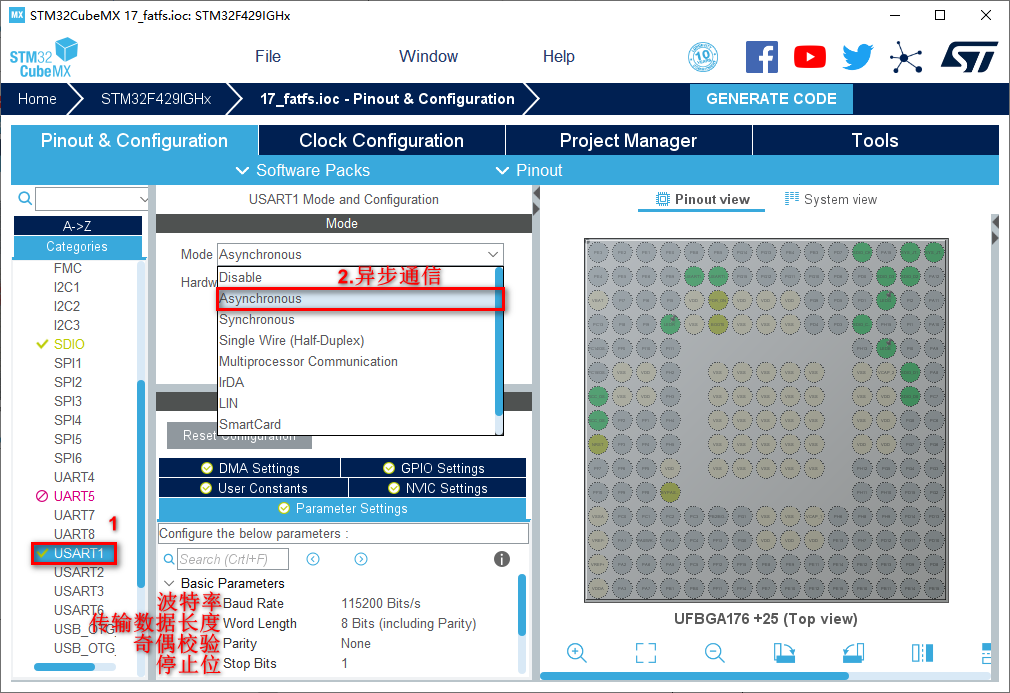
Task: Choose Synchronous from the mode list
Action: [257, 320]
